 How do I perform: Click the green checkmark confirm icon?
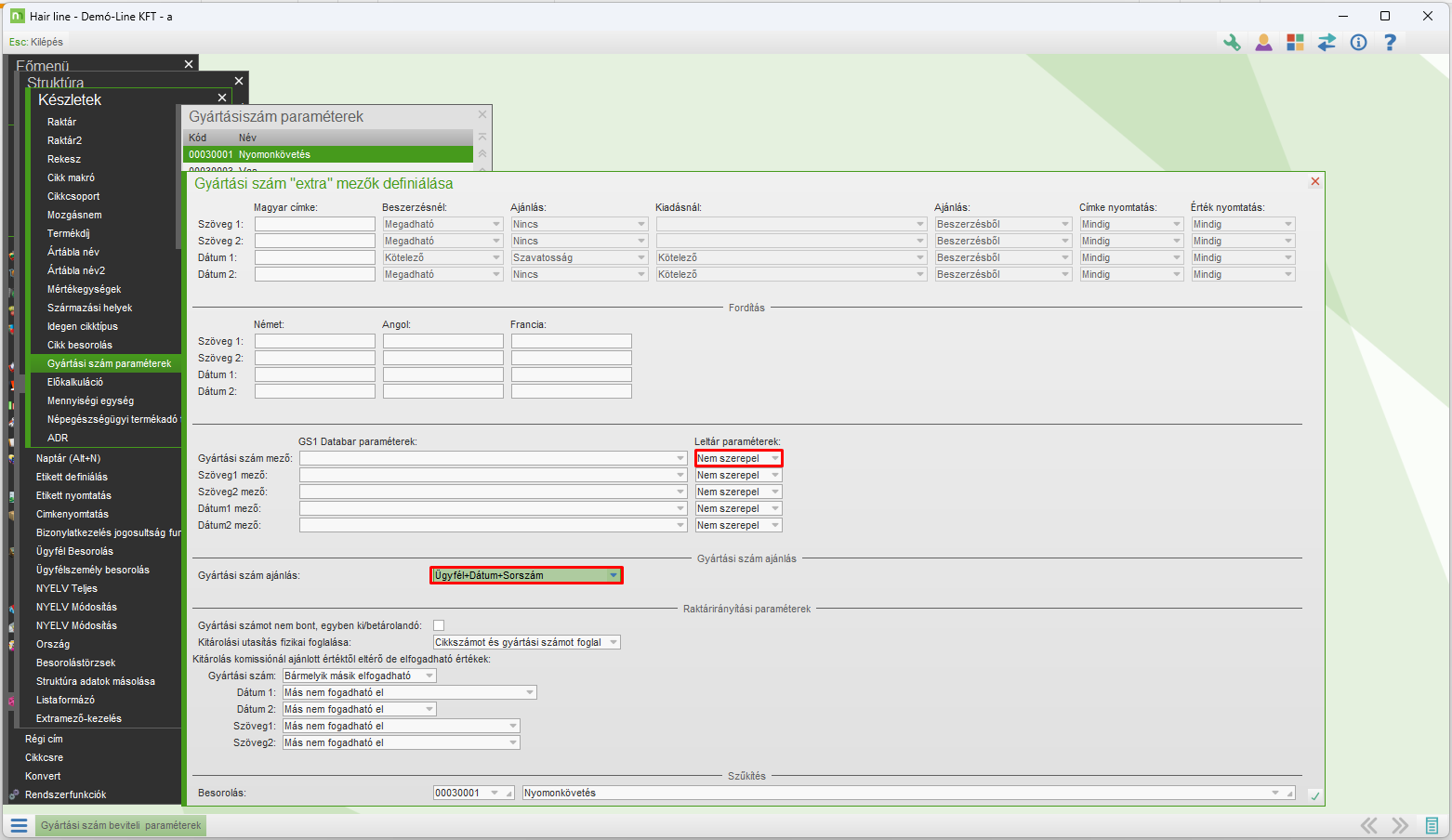coord(1314,795)
